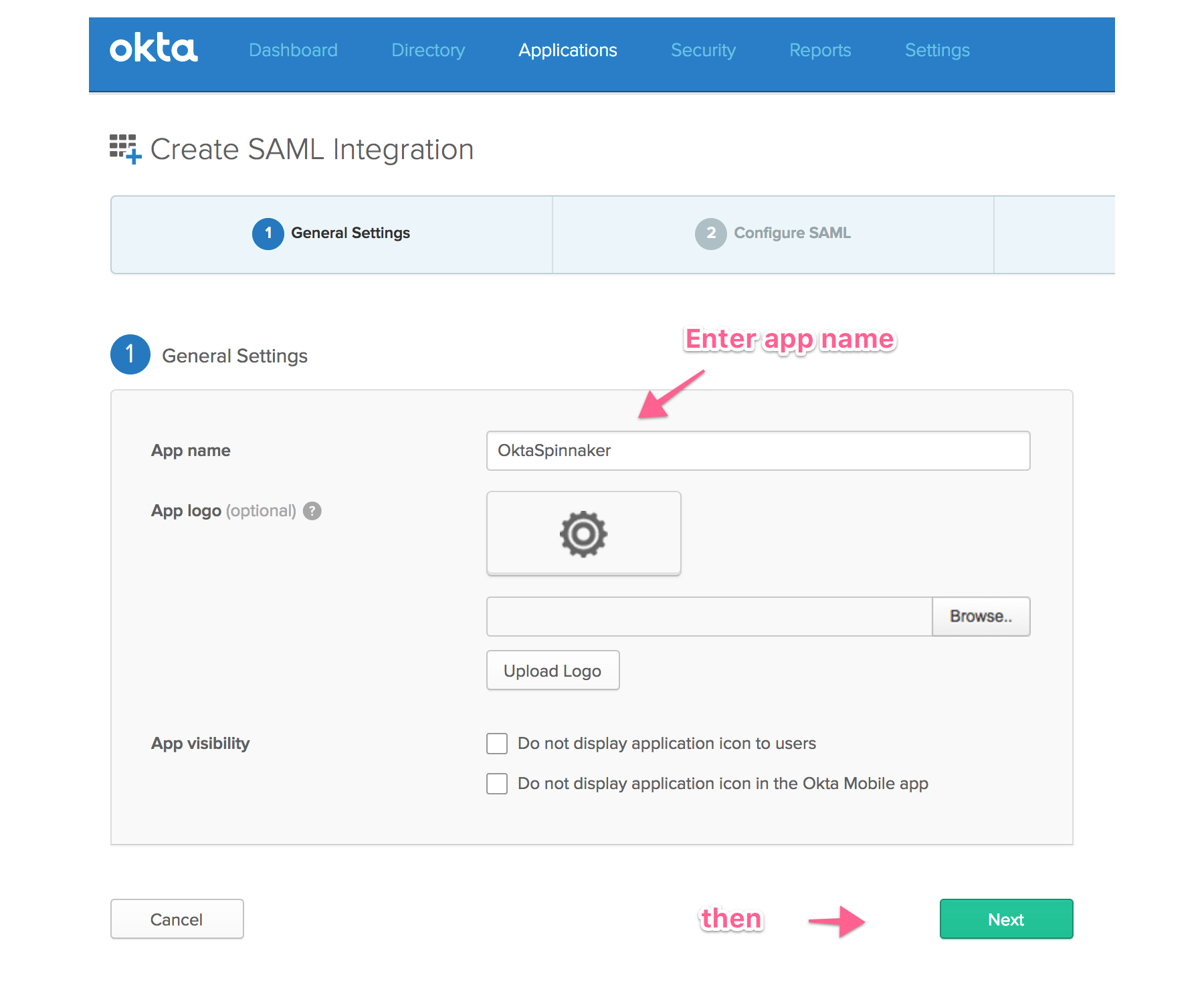Click the Create SAML Integration grid icon
Image resolution: width=1204 pixels, height=983 pixels.
pyautogui.click(x=125, y=148)
